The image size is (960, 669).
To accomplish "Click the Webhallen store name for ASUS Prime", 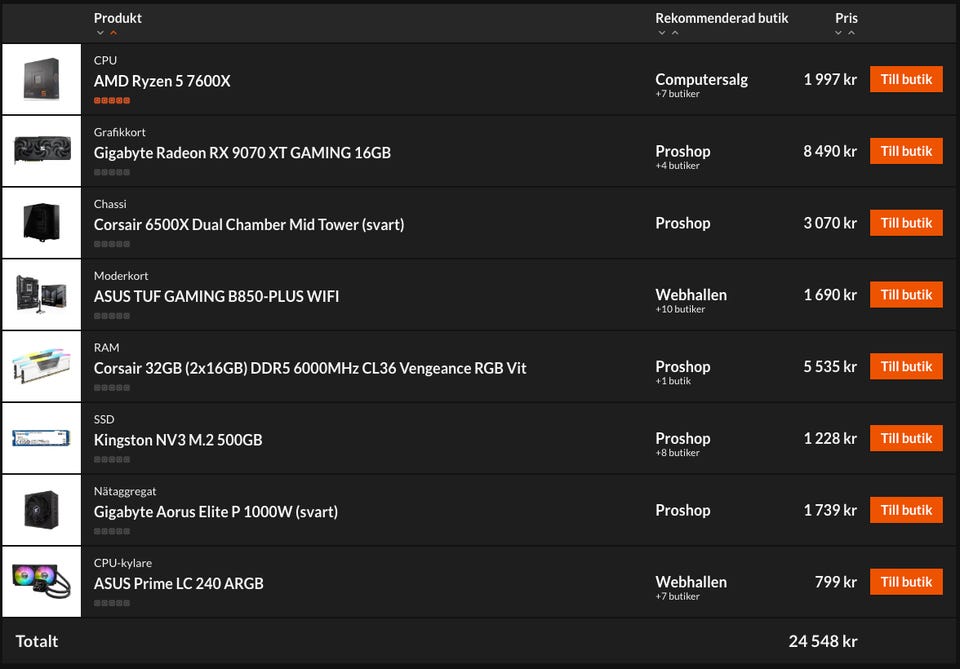I will tap(691, 582).
